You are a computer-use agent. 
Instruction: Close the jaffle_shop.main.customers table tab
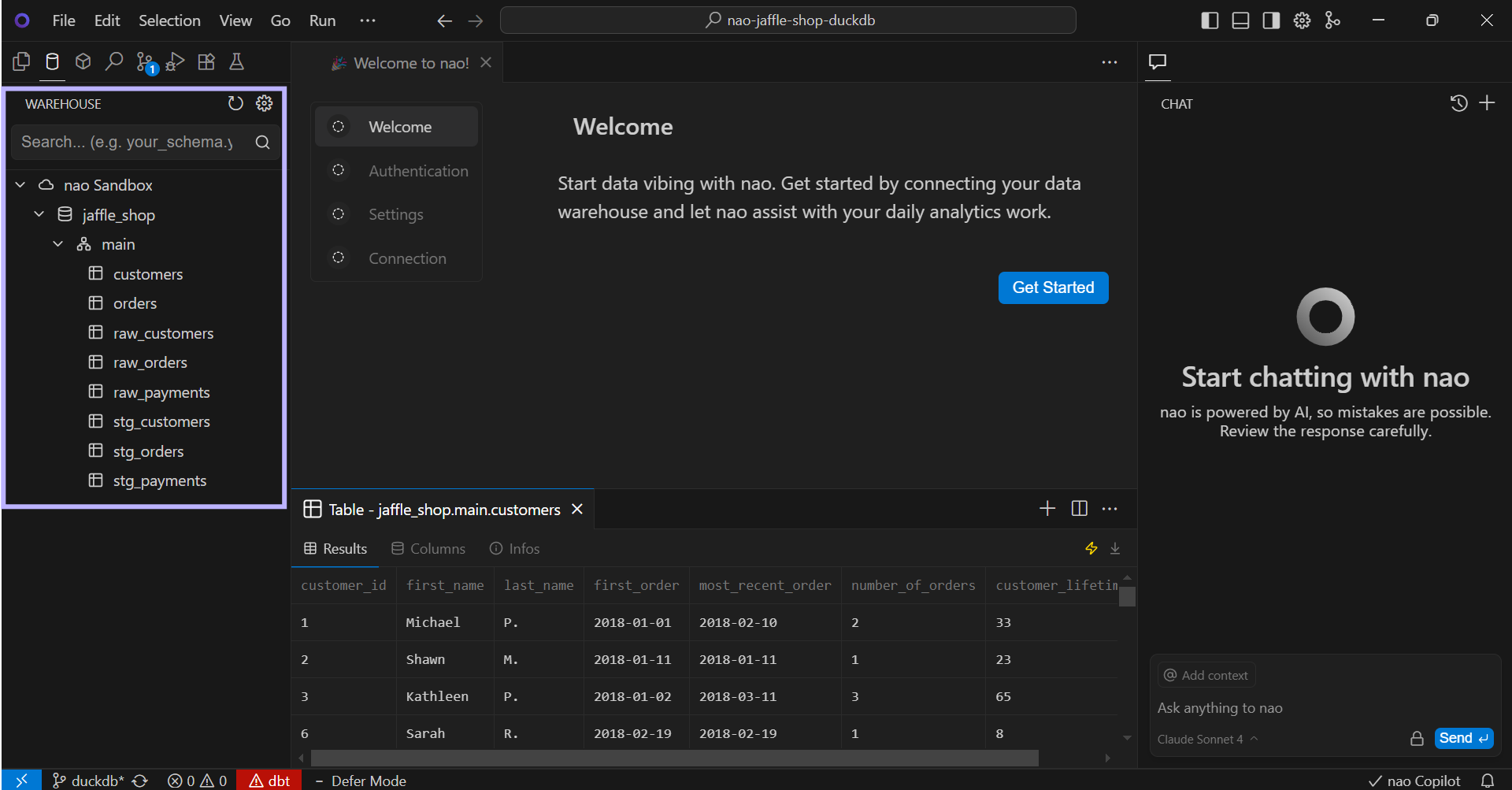[577, 509]
